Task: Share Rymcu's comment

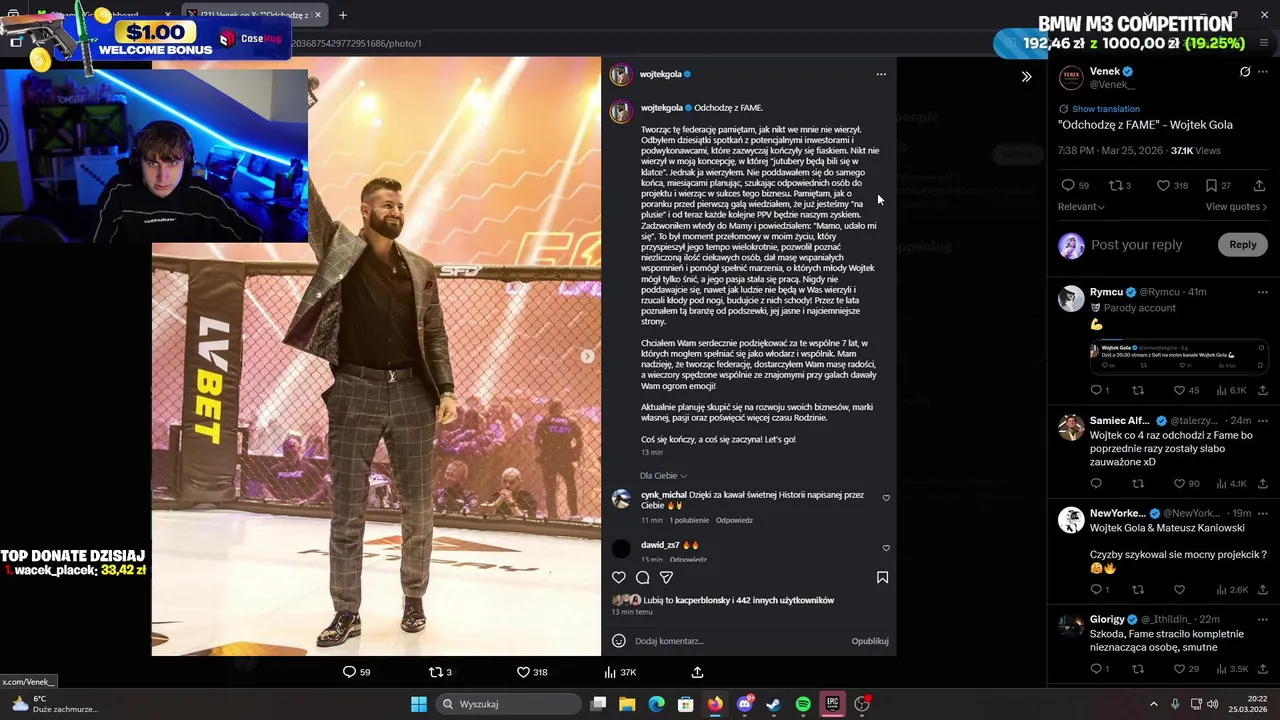Action: click(1263, 390)
